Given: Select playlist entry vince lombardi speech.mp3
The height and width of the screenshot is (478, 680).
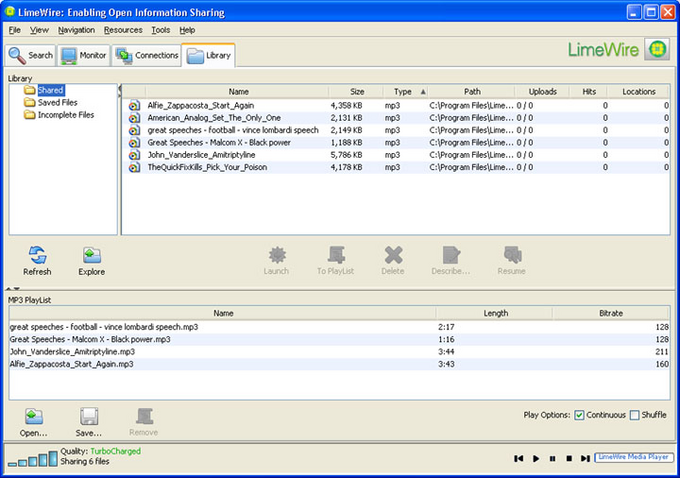Looking at the screenshot, I should (339, 327).
